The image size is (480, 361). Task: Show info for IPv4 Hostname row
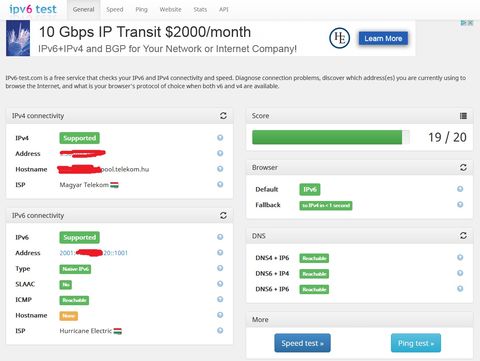point(220,169)
